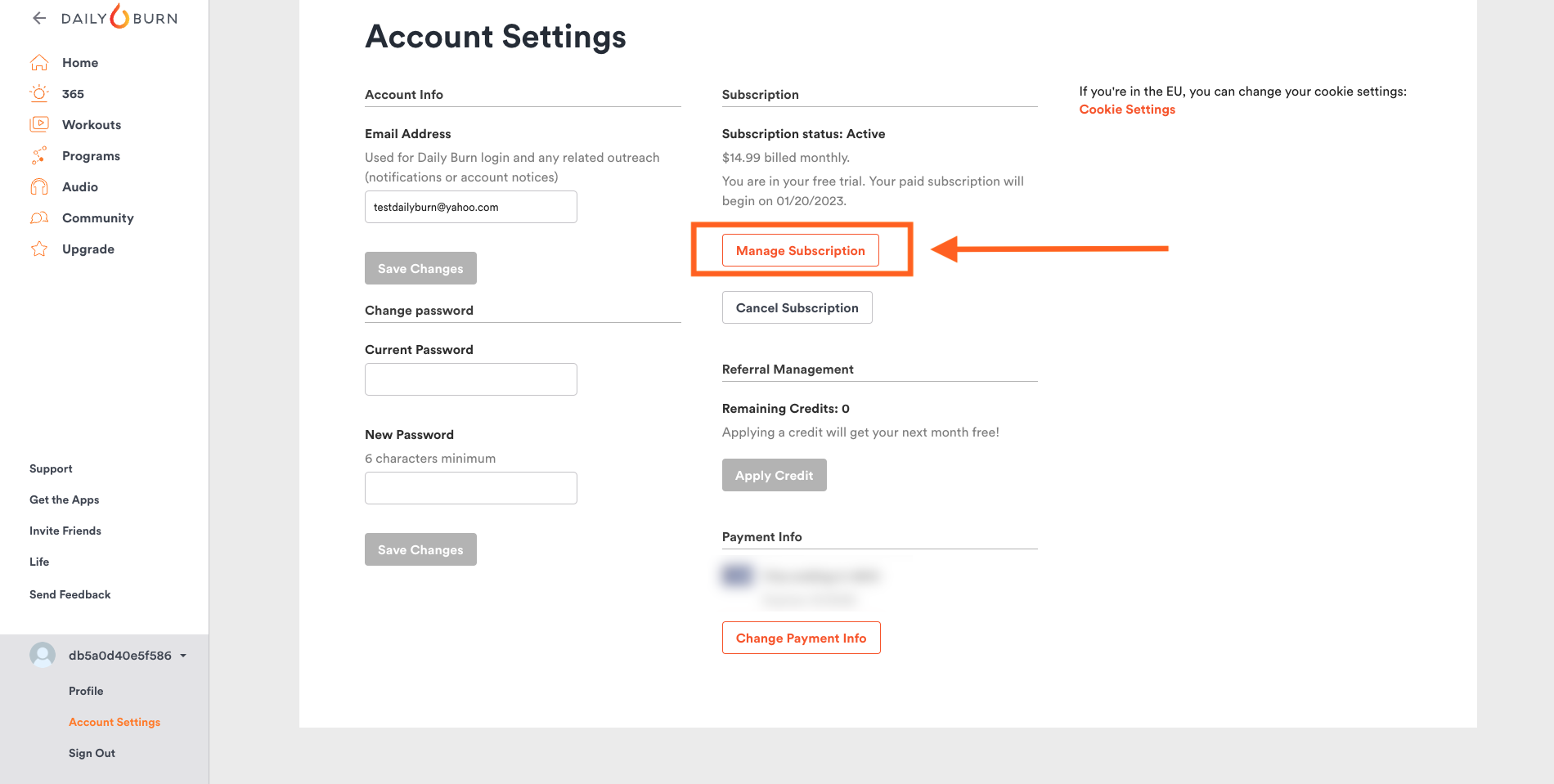Click the Change Payment Info button

tap(802, 638)
